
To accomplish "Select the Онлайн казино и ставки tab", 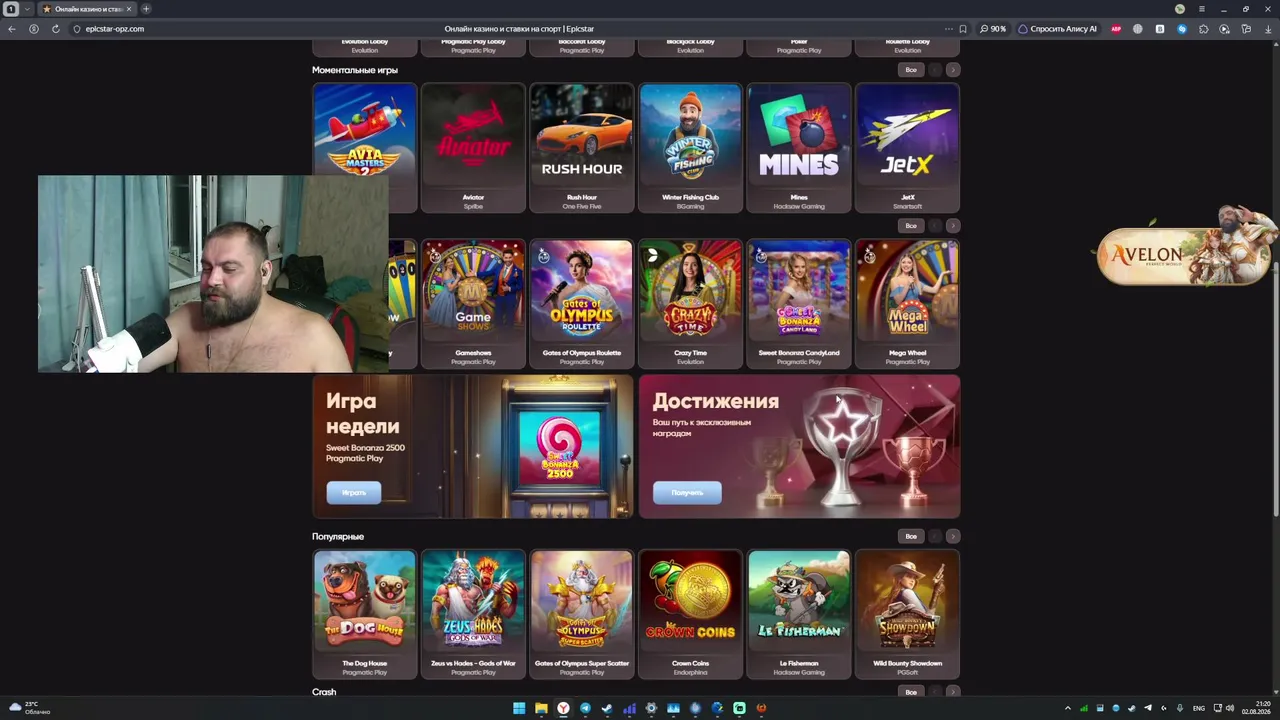I will pyautogui.click(x=87, y=9).
